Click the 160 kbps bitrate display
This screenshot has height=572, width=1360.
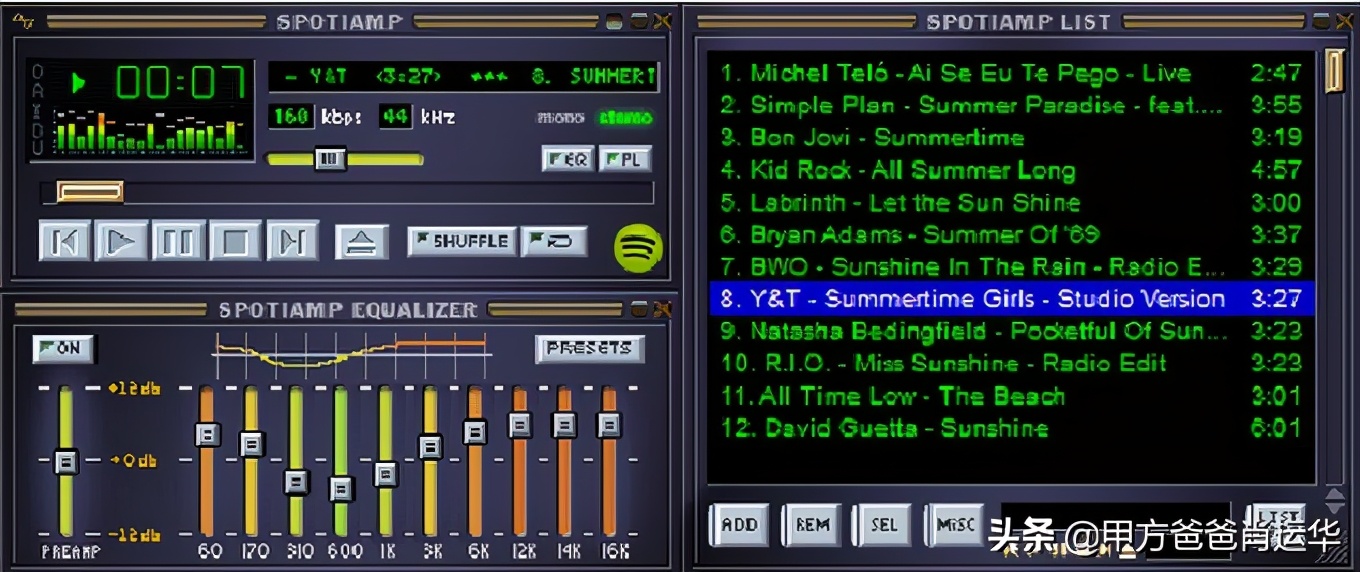(x=292, y=116)
